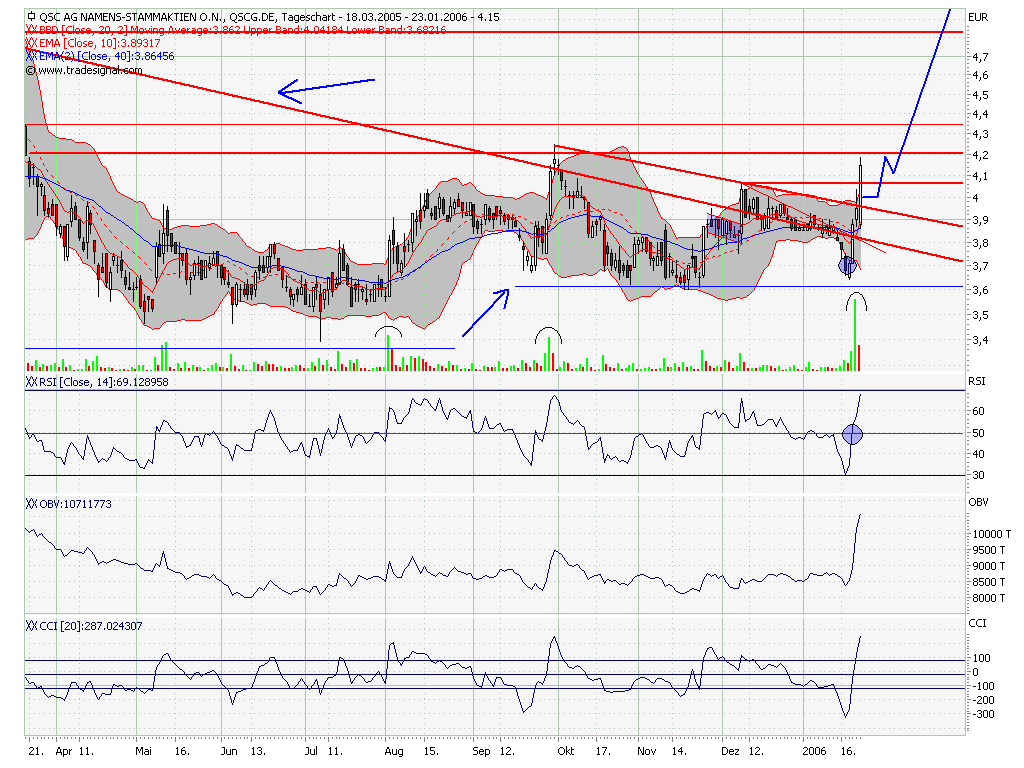Click the indicator icon beside EMA [Close, 10]
This screenshot has width=1024, height=768.
coord(31,43)
